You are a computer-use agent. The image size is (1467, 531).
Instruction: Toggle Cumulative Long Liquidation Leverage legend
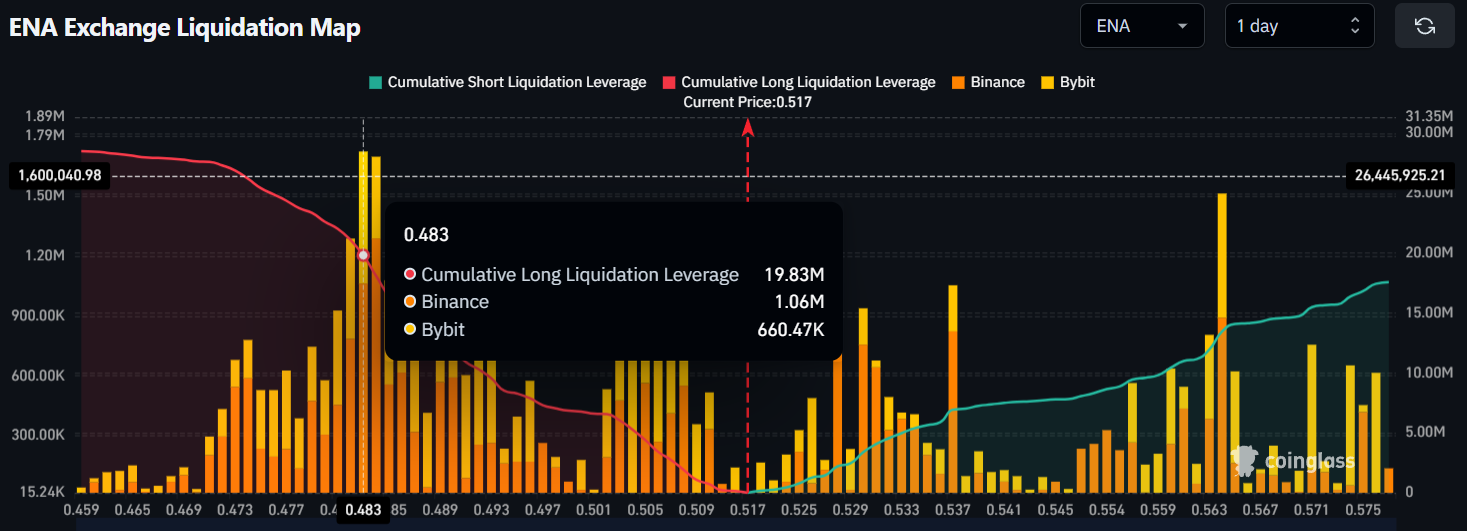click(x=799, y=82)
